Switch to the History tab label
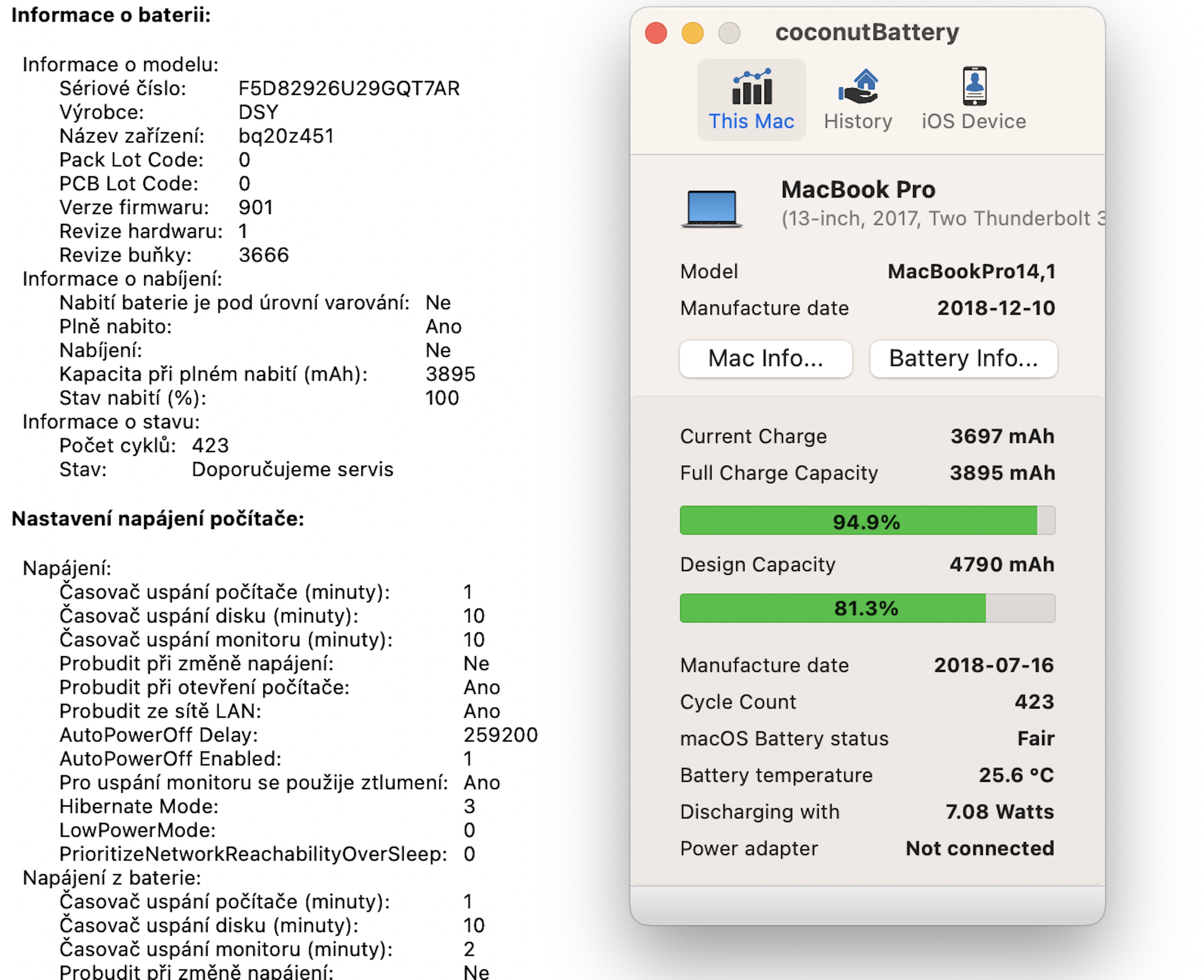The image size is (1204, 980). click(x=858, y=121)
